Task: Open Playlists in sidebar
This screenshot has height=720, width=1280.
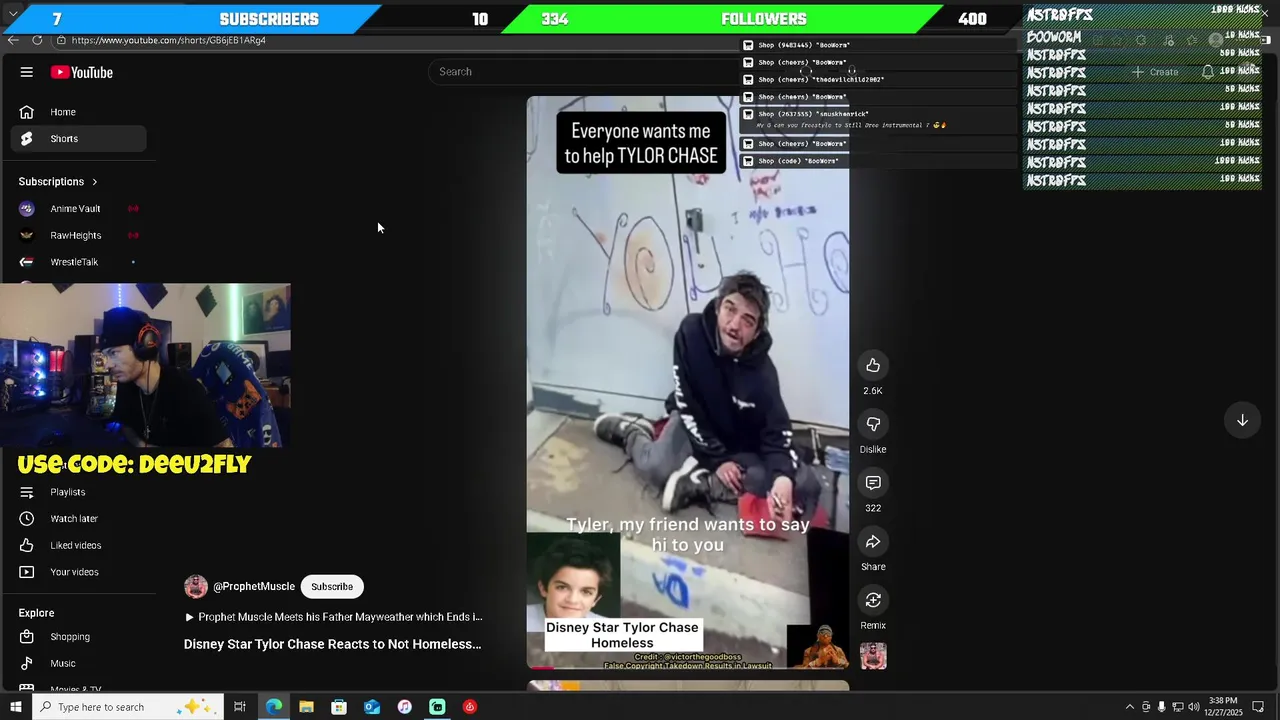Action: click(78, 492)
